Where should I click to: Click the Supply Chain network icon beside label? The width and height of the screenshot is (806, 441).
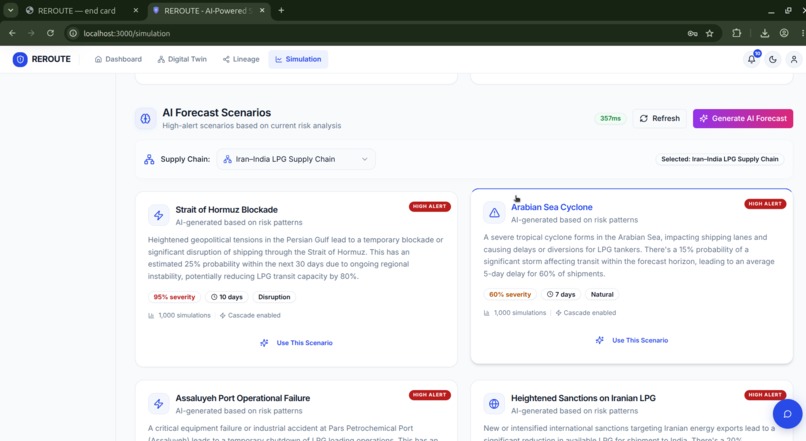tap(149, 159)
